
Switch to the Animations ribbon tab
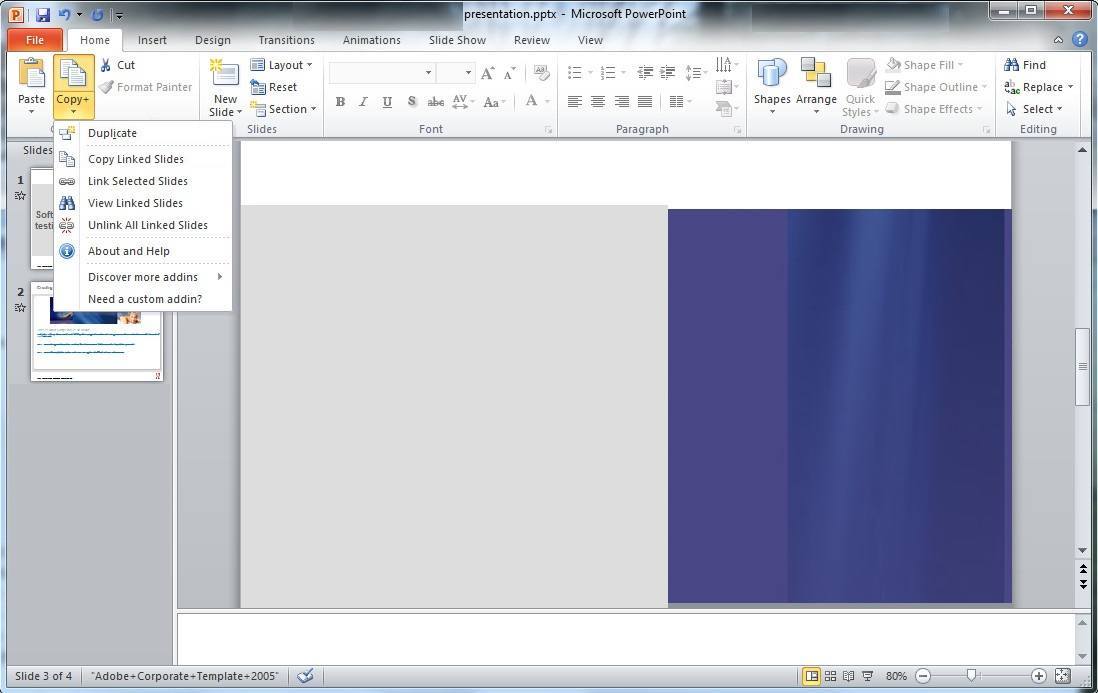[371, 40]
